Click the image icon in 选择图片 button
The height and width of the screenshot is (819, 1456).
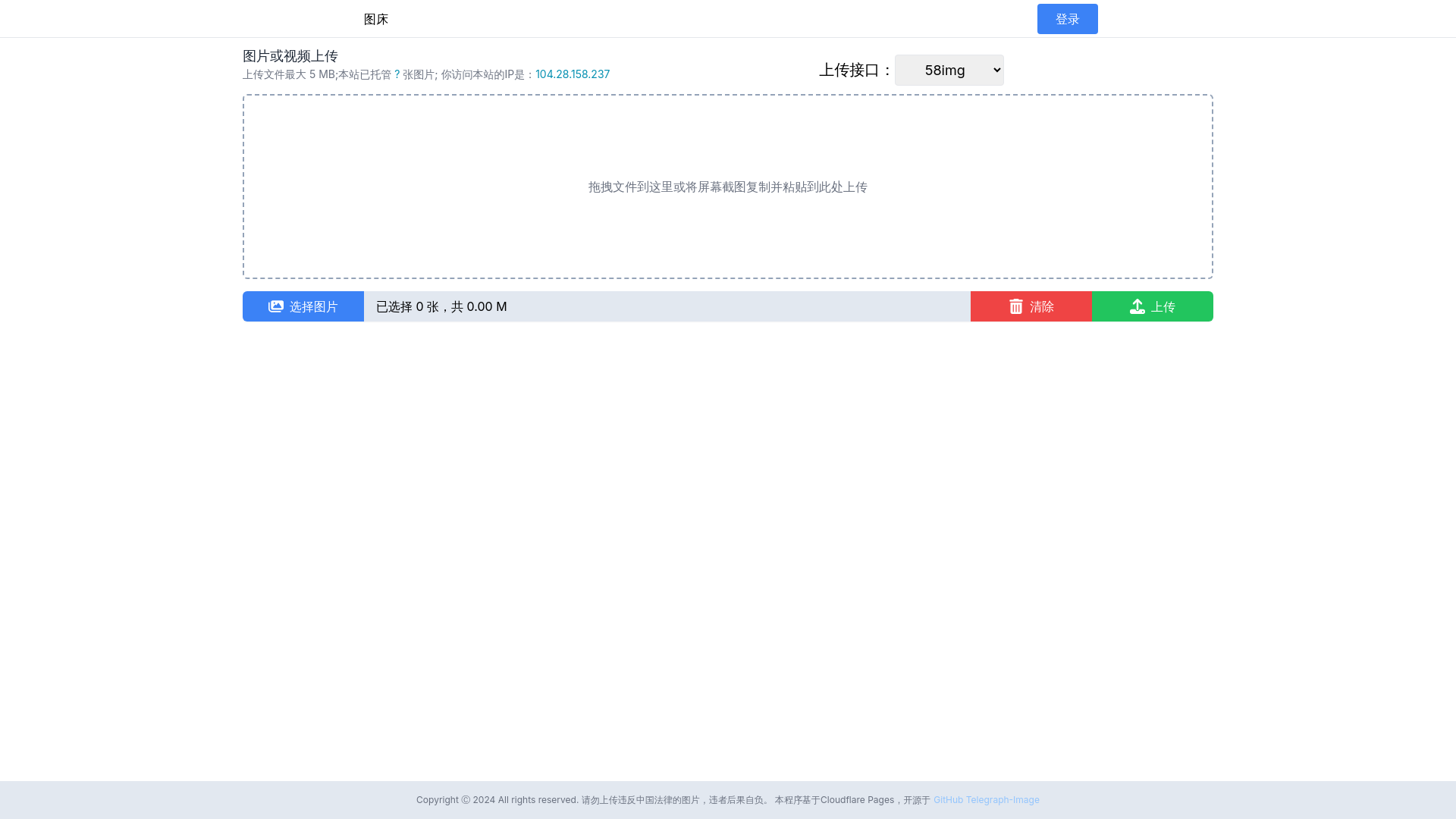(276, 306)
